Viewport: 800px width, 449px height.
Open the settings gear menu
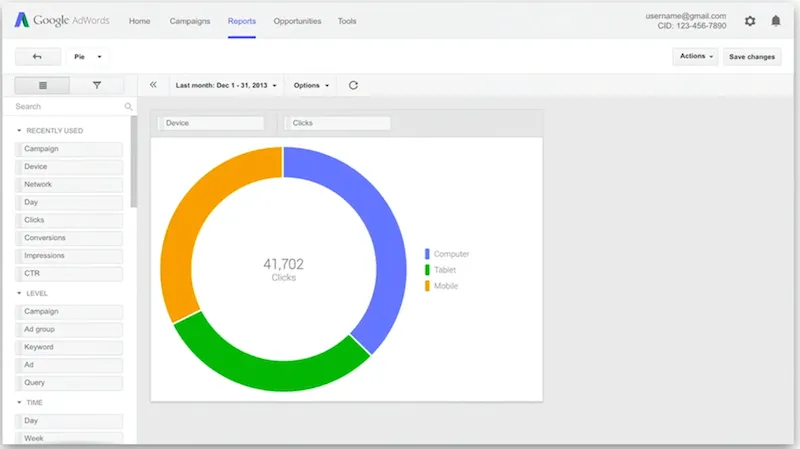pyautogui.click(x=750, y=21)
